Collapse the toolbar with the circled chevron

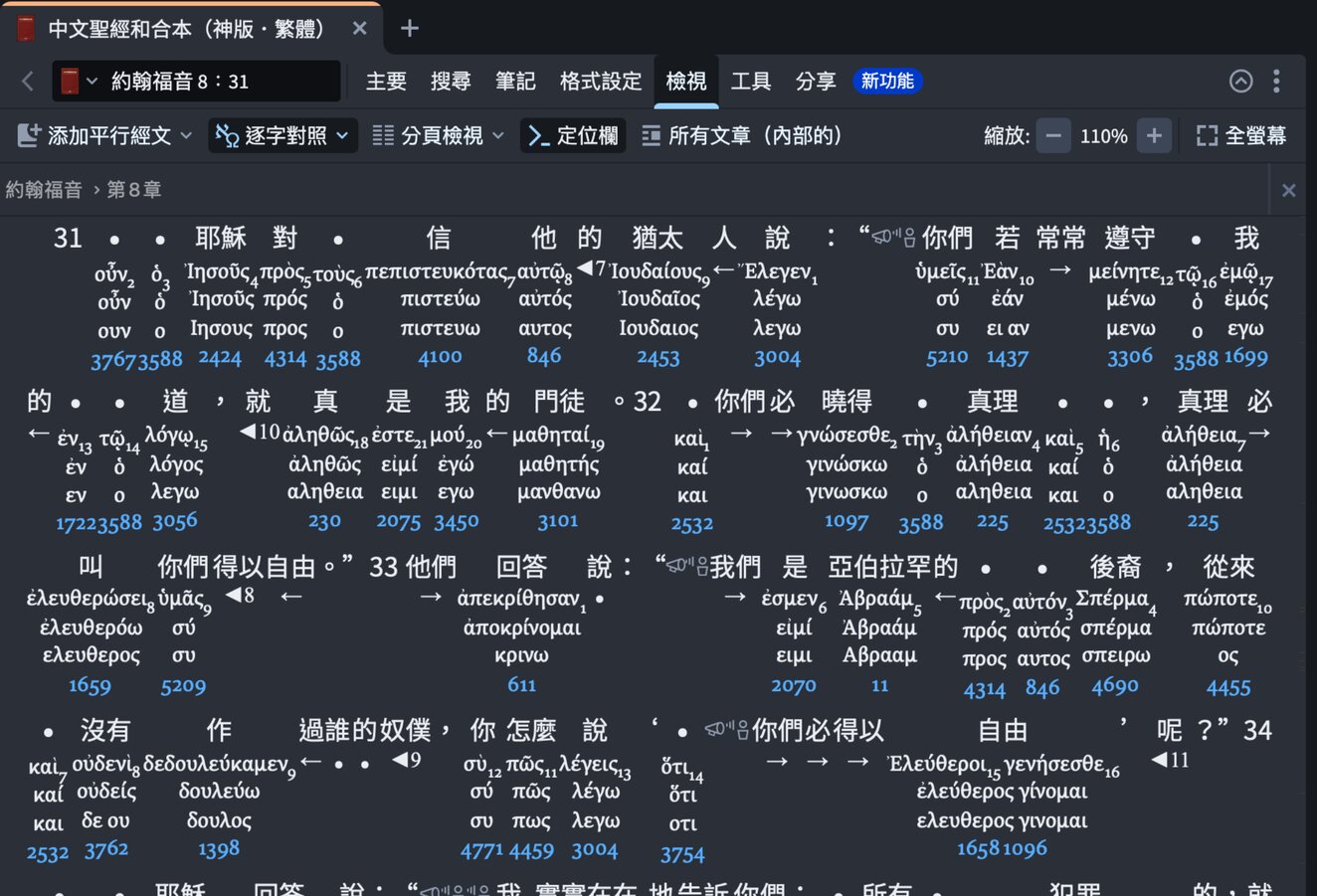point(1240,82)
